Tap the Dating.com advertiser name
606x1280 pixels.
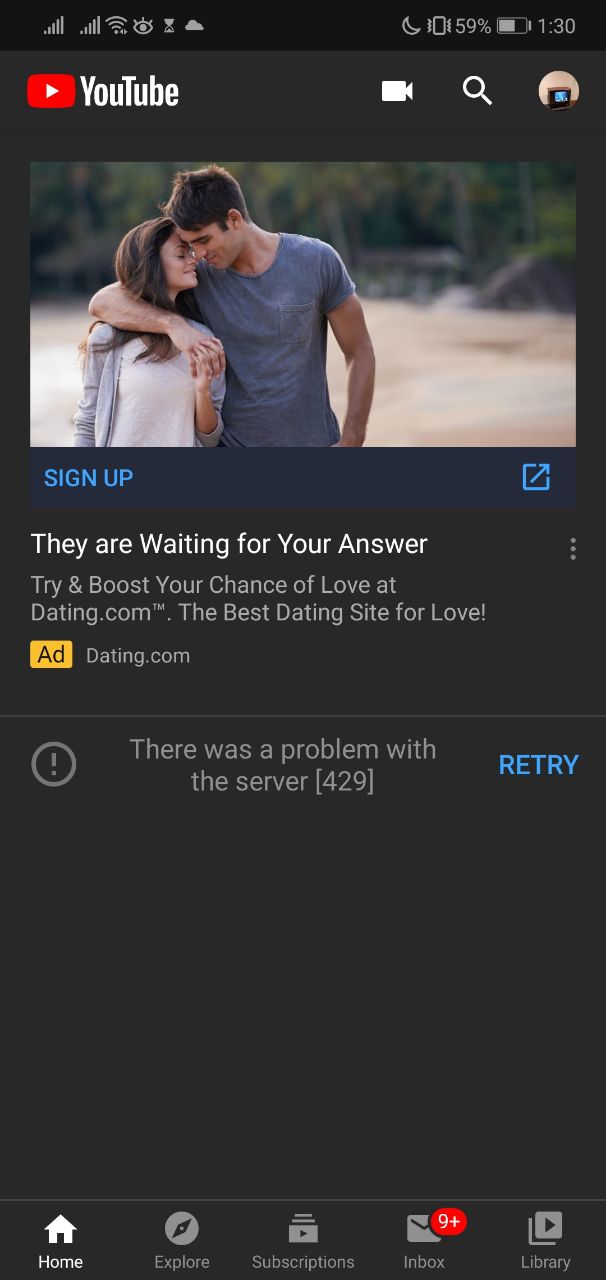pos(138,656)
